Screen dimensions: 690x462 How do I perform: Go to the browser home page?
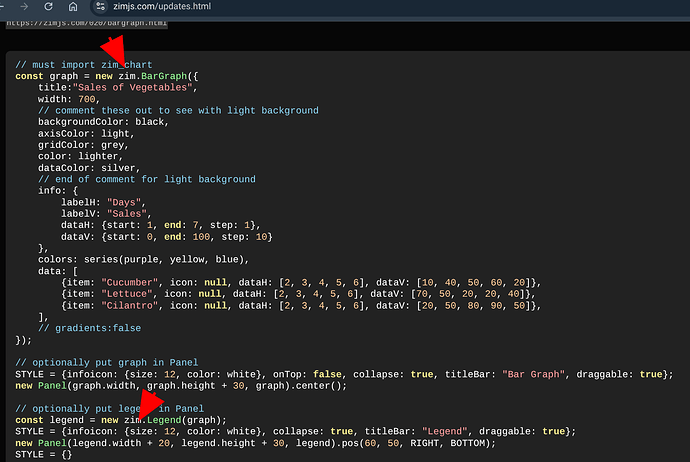[x=73, y=7]
